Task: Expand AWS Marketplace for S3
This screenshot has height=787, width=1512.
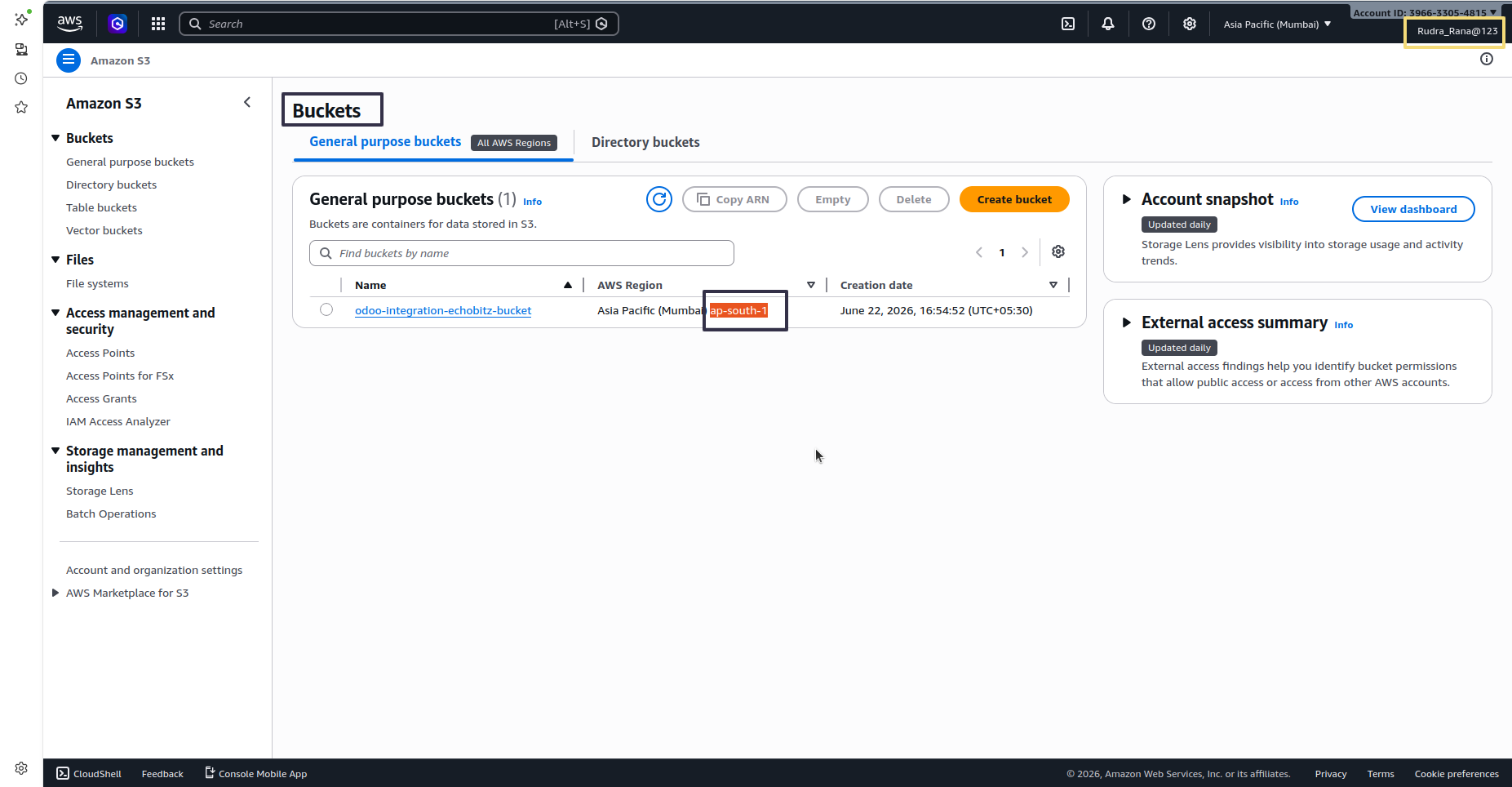Action: pos(55,593)
